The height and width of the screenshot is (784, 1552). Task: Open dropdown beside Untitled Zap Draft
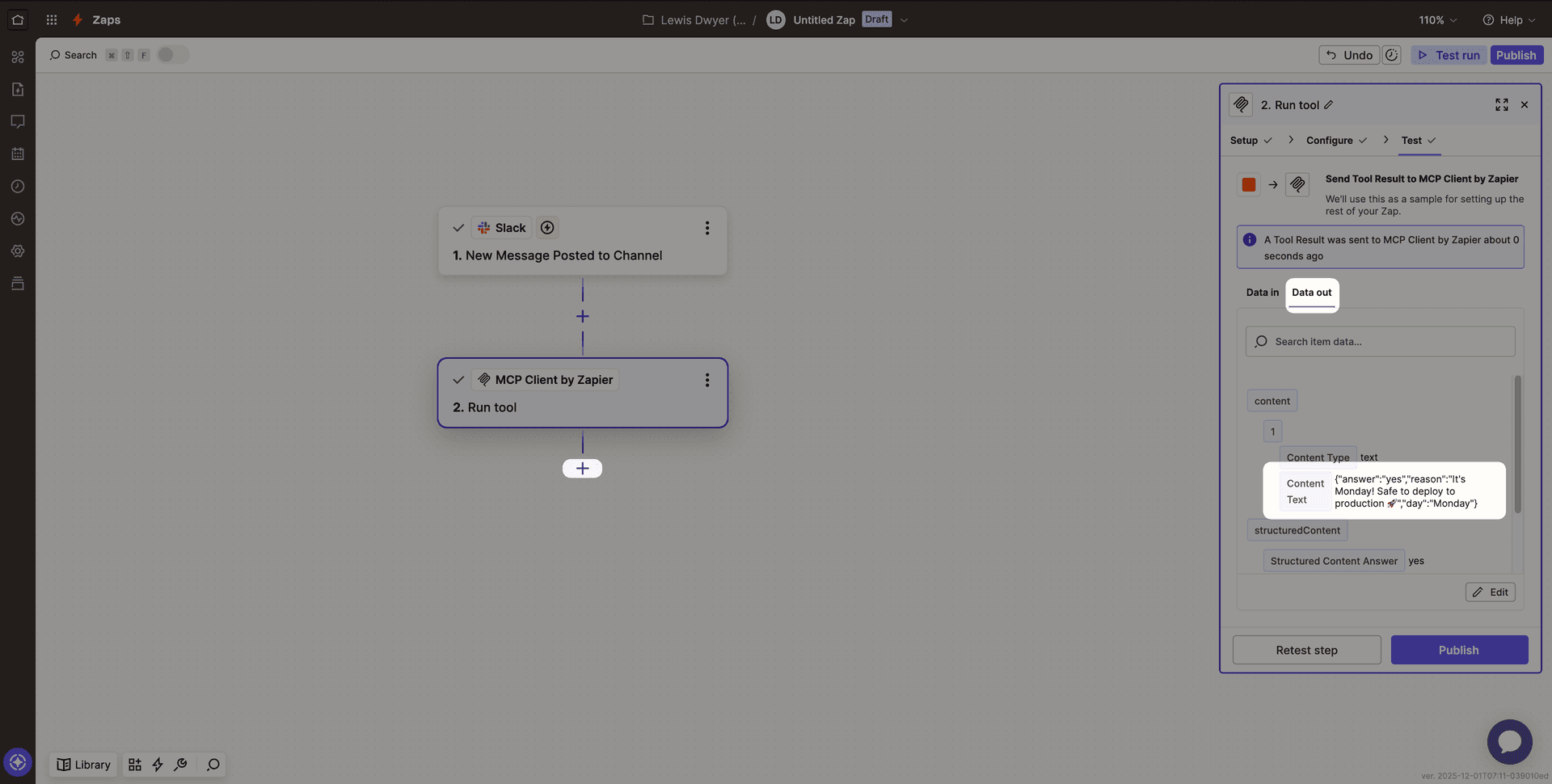[904, 20]
